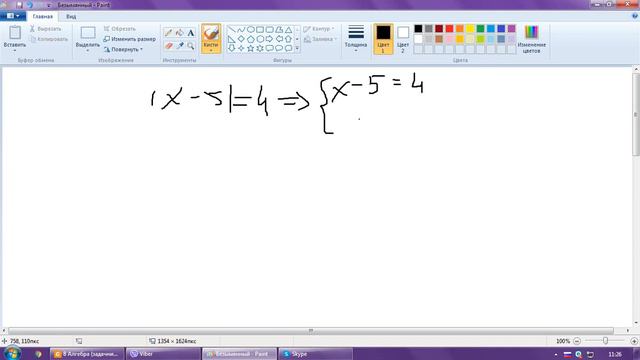Select the Magnifier tool
Screen dimensions: 640x360
191,46
